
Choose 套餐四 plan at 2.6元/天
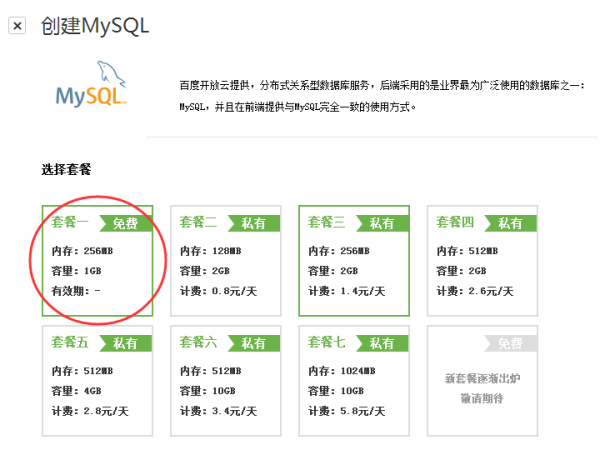pos(482,261)
